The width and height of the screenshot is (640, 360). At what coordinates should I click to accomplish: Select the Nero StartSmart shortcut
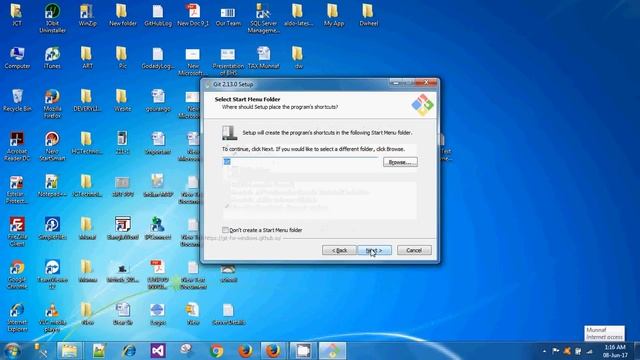click(x=52, y=147)
